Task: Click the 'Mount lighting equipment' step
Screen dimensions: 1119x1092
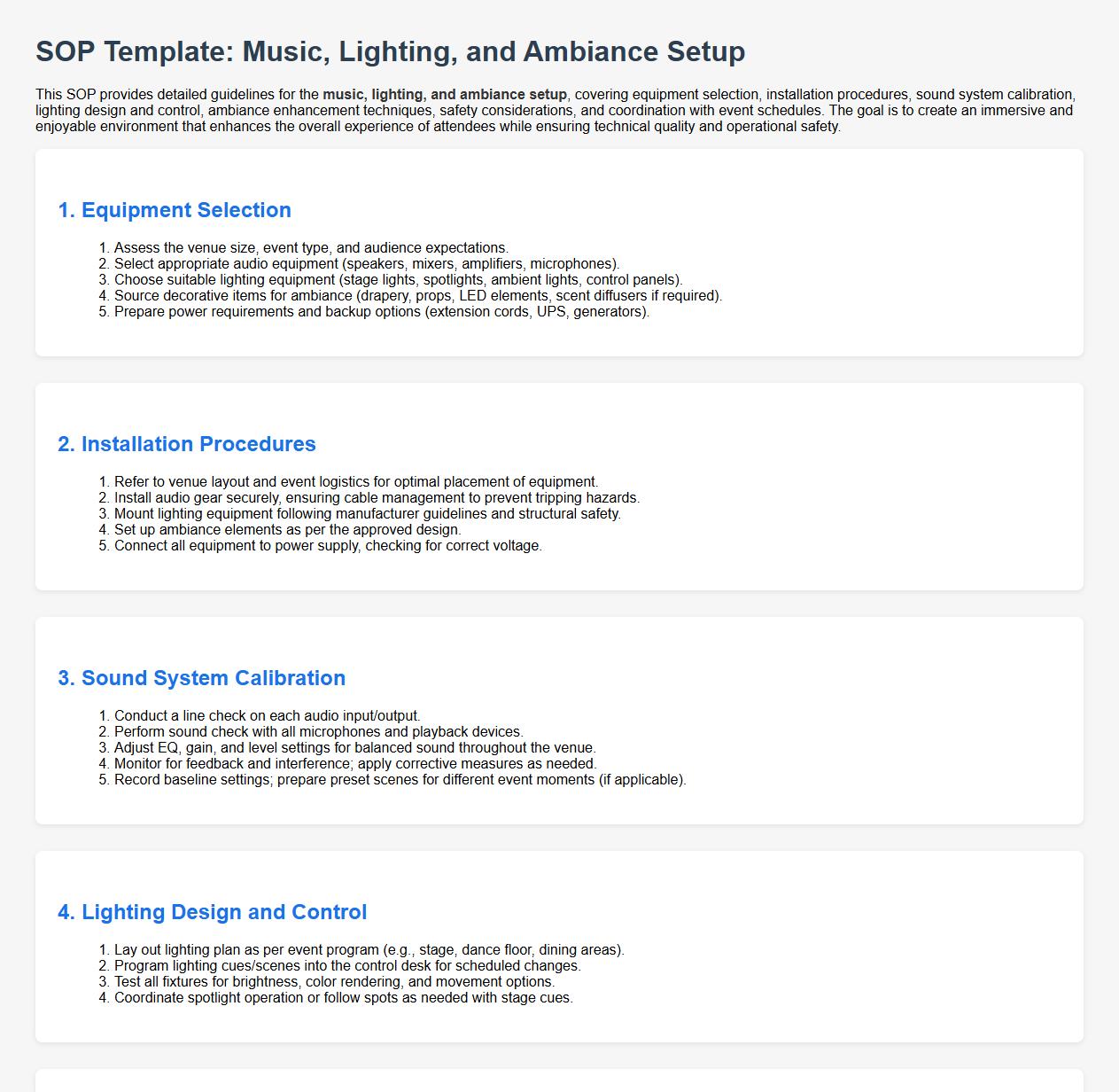Action: (368, 514)
